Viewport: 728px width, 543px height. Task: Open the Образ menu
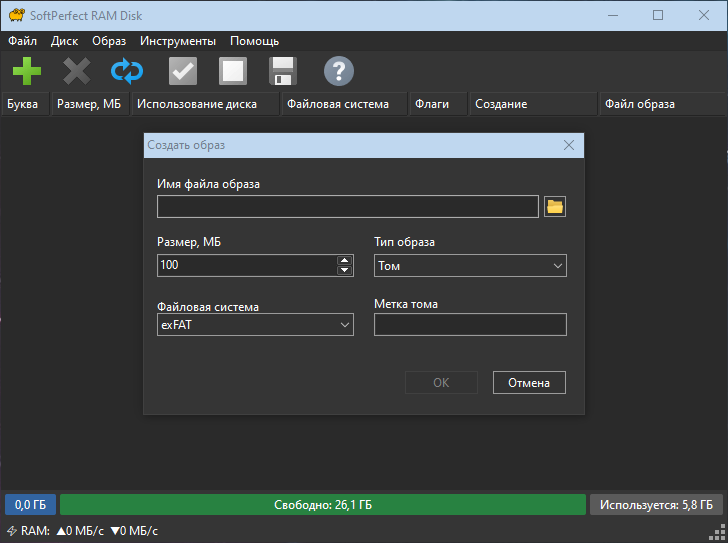(x=109, y=41)
